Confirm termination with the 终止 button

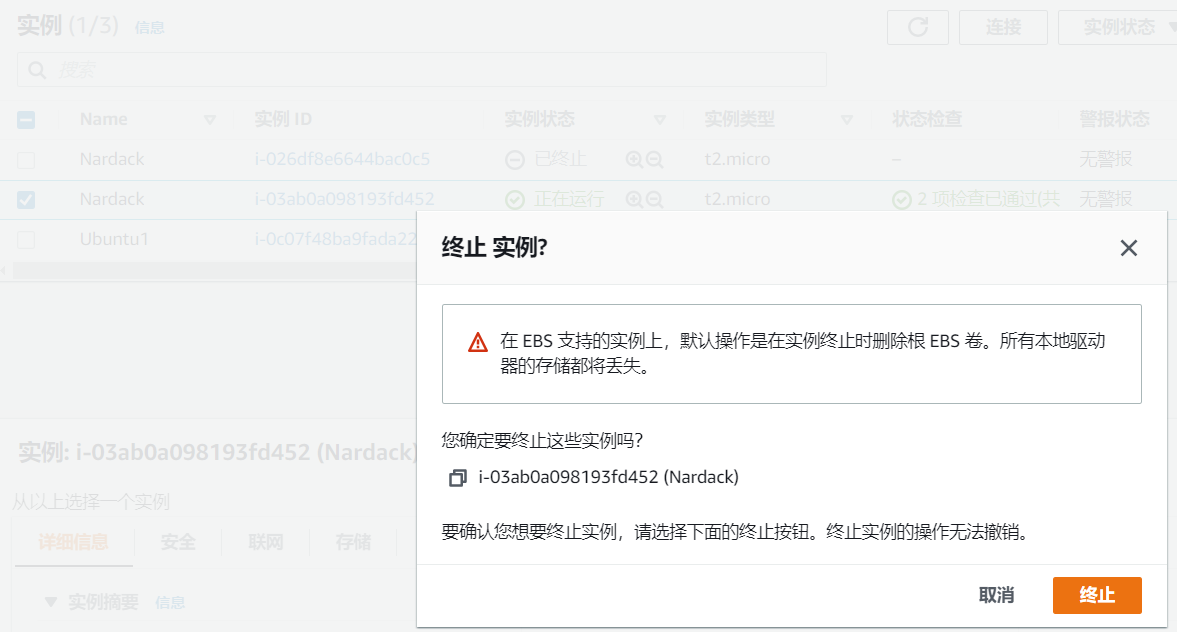1096,595
